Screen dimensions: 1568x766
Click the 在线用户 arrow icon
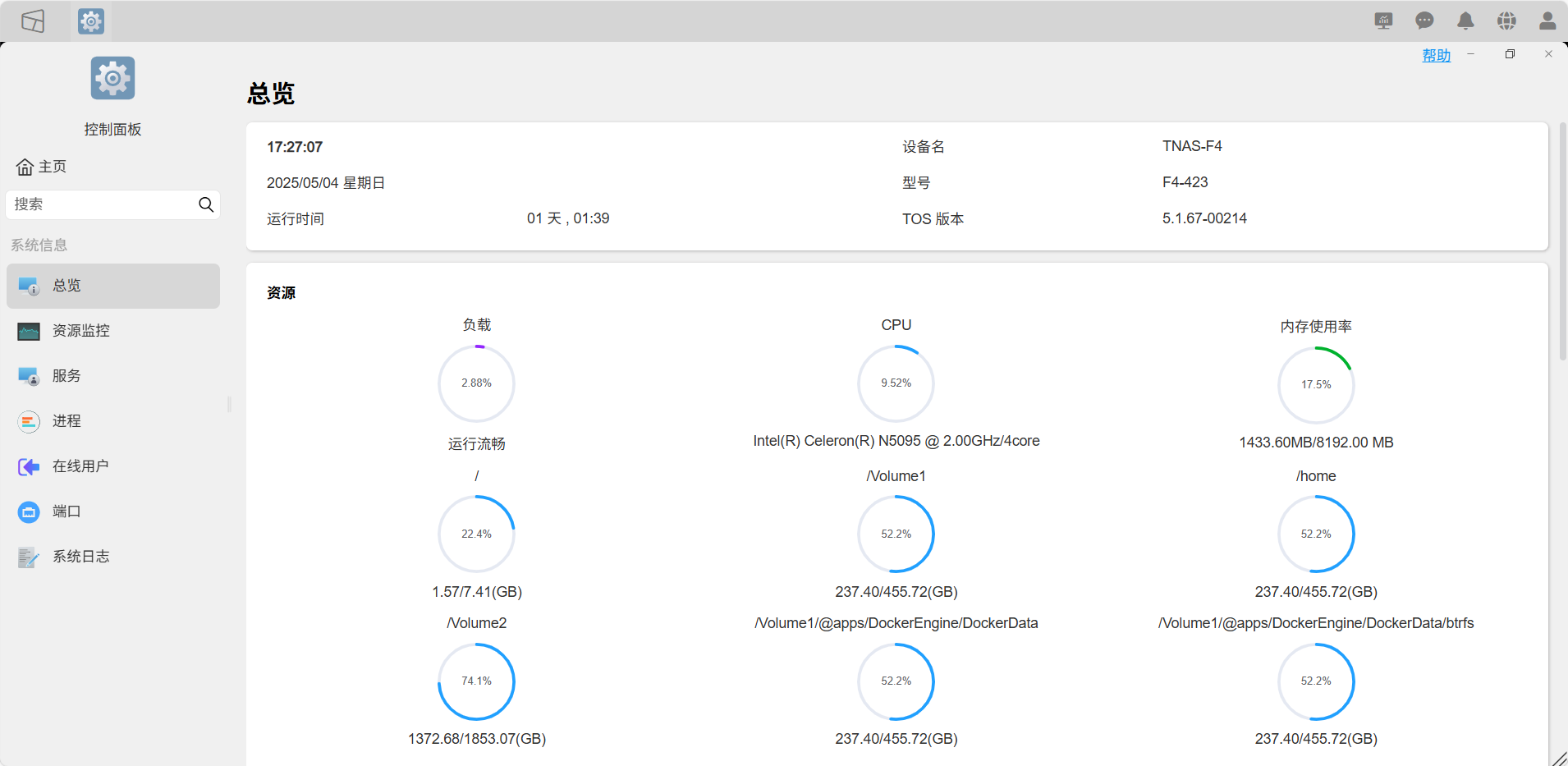click(x=29, y=466)
